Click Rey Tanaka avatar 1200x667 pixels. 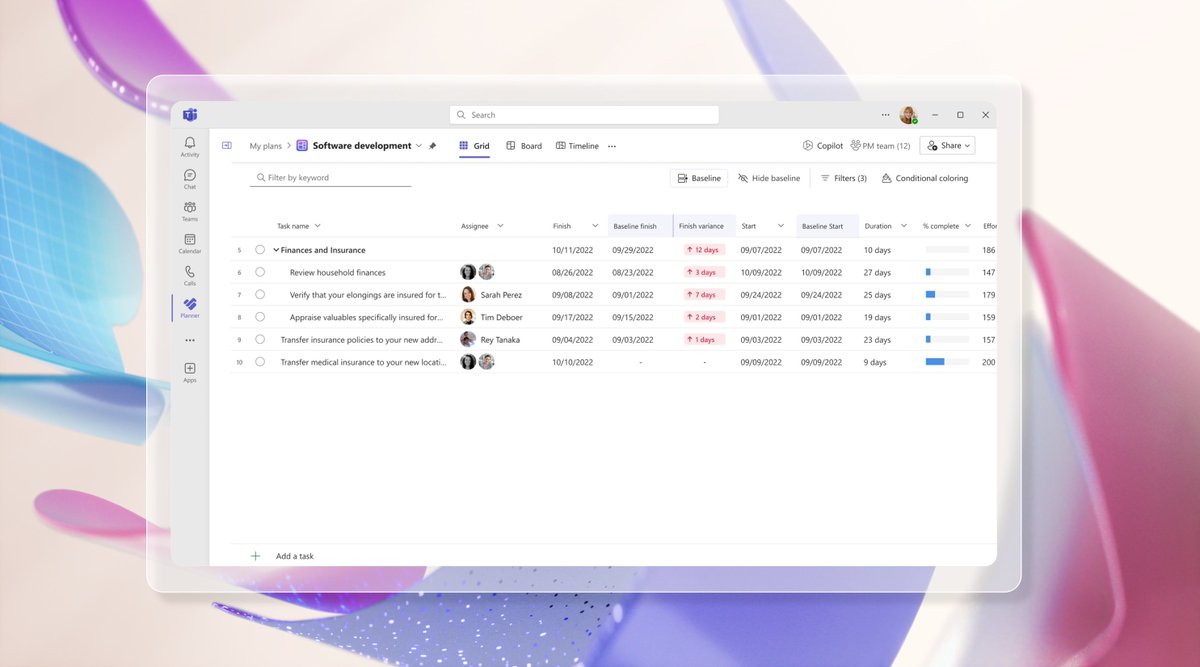click(x=467, y=340)
